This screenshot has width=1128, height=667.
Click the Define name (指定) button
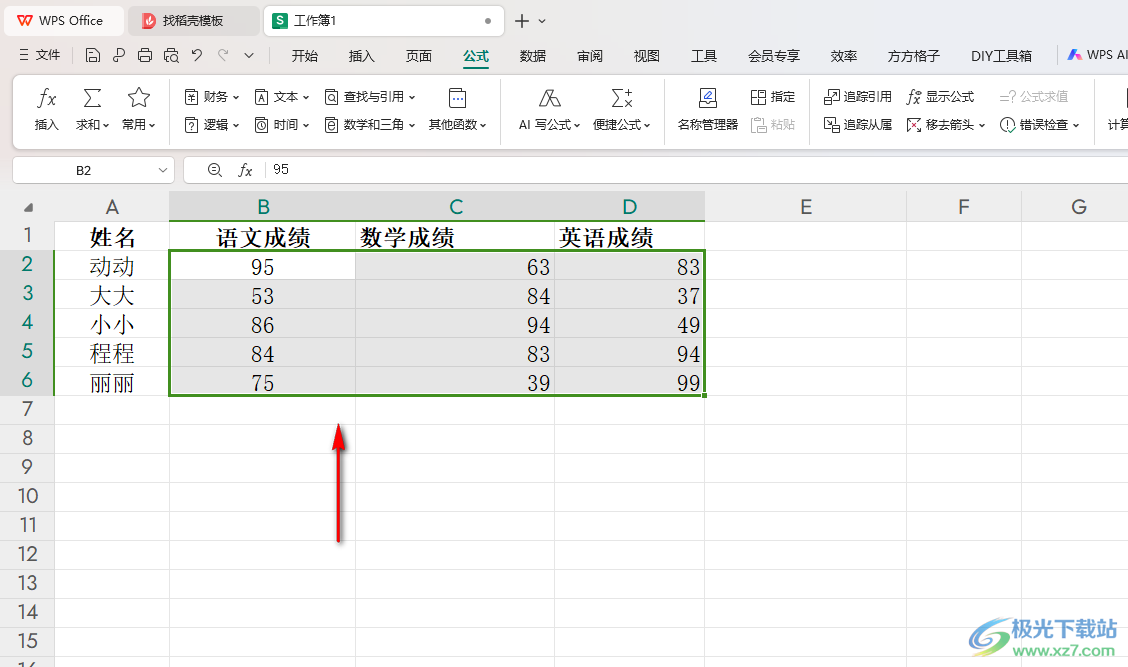773,96
